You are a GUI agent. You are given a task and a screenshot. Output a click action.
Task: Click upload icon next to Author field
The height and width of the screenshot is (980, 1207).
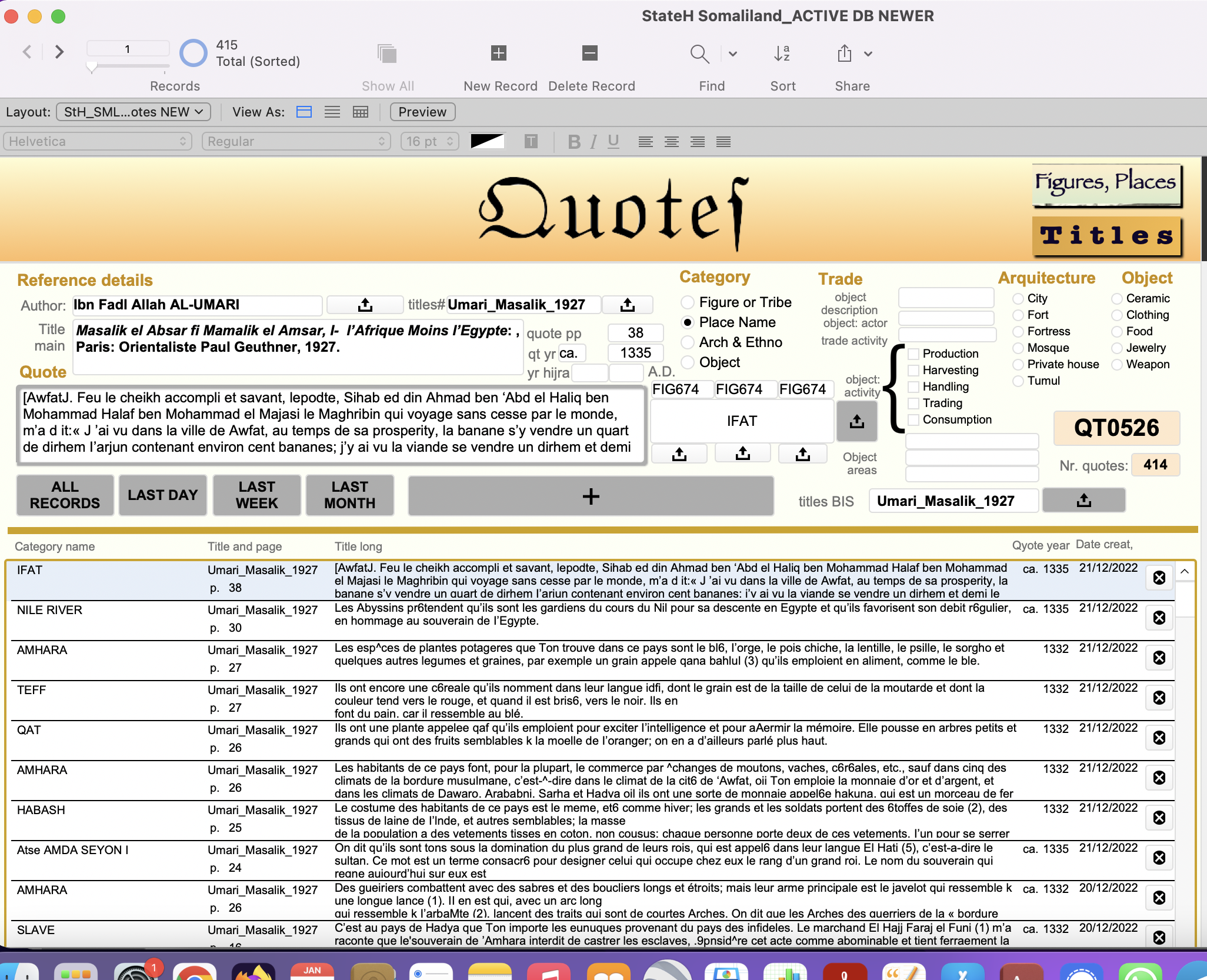[x=365, y=305]
